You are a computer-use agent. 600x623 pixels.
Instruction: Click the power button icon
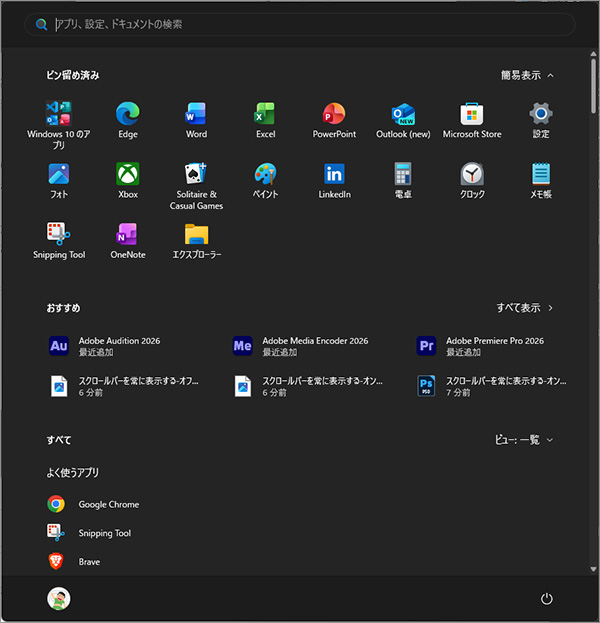(x=546, y=599)
